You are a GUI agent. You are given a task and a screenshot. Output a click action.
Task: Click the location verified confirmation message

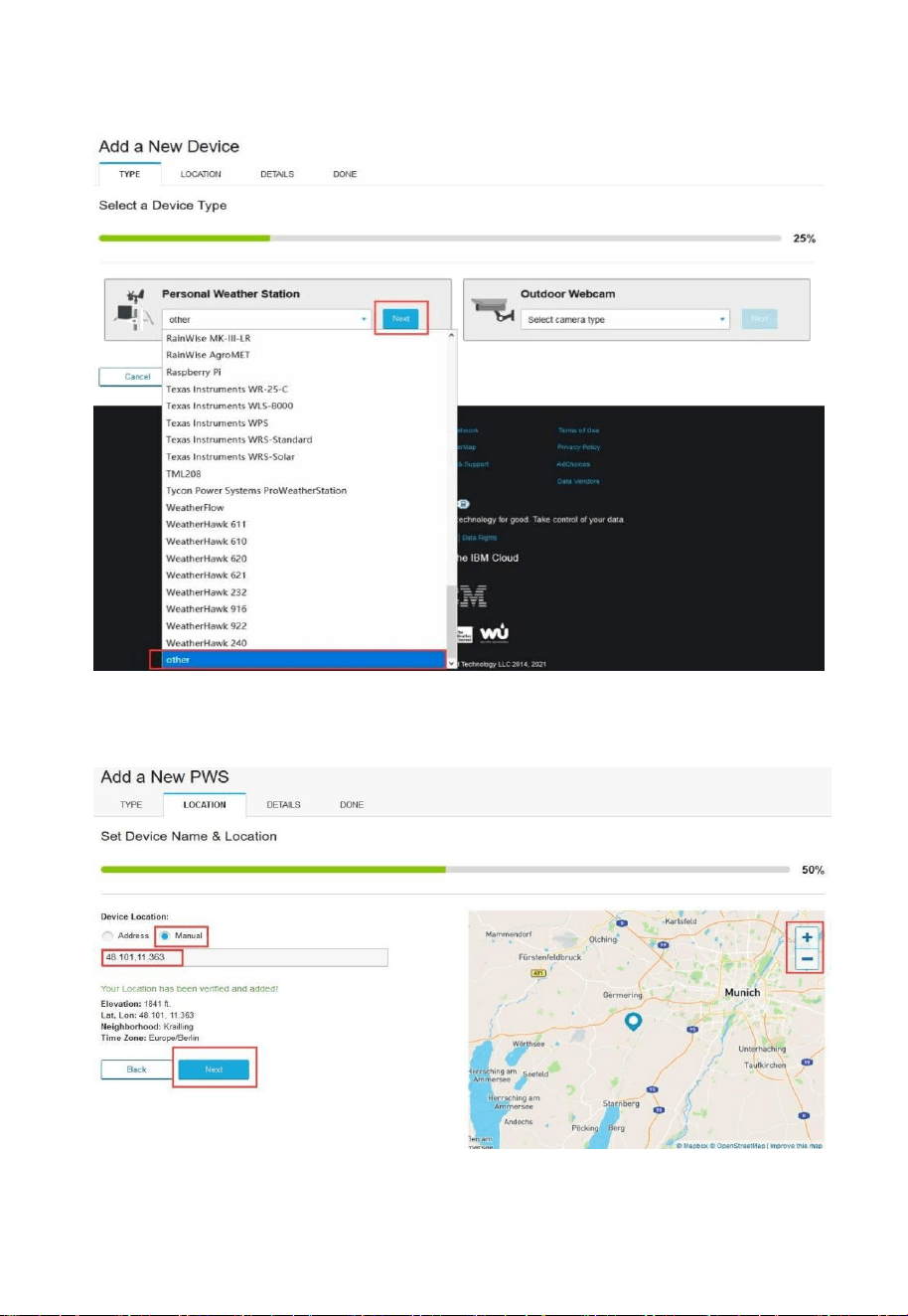pos(190,988)
